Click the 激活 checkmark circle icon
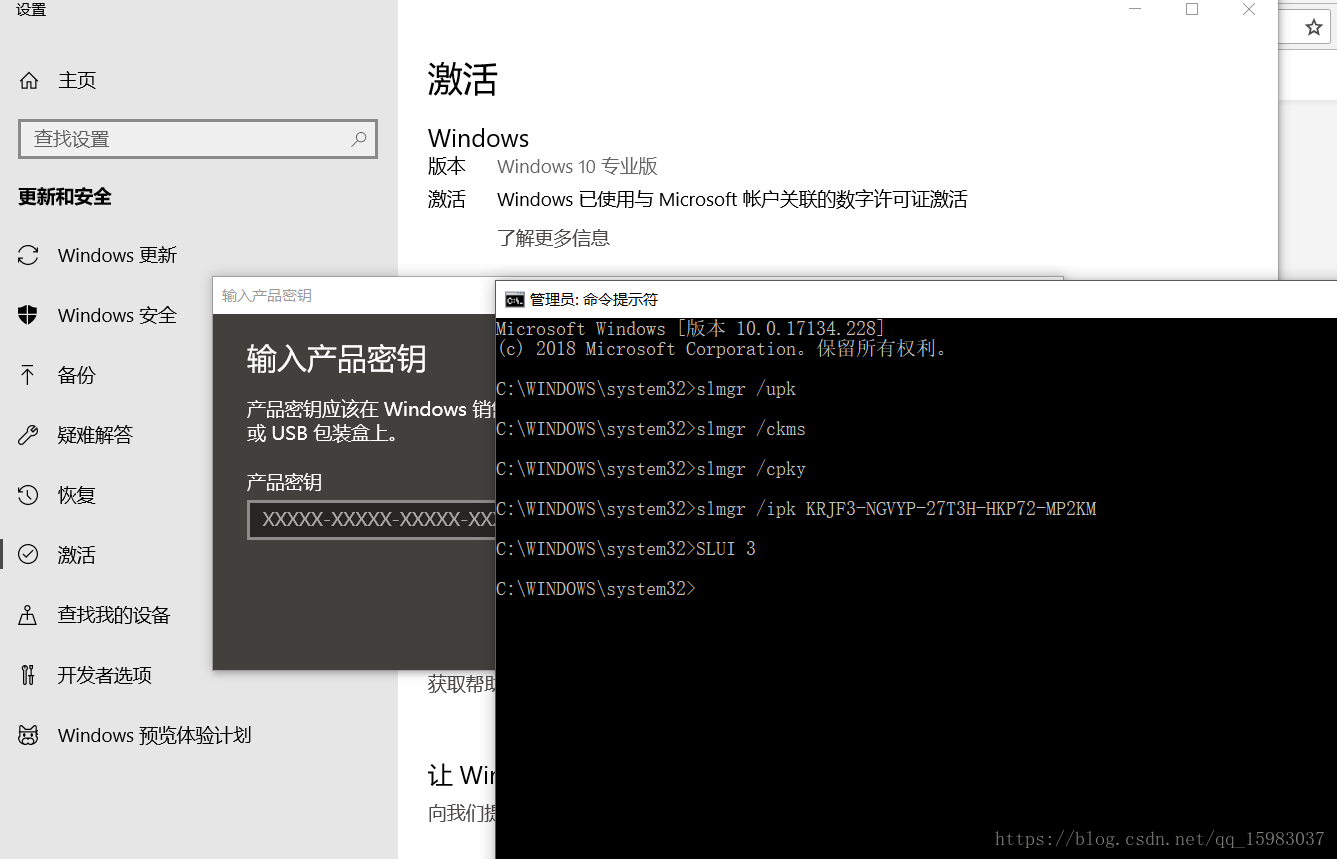 (28, 555)
